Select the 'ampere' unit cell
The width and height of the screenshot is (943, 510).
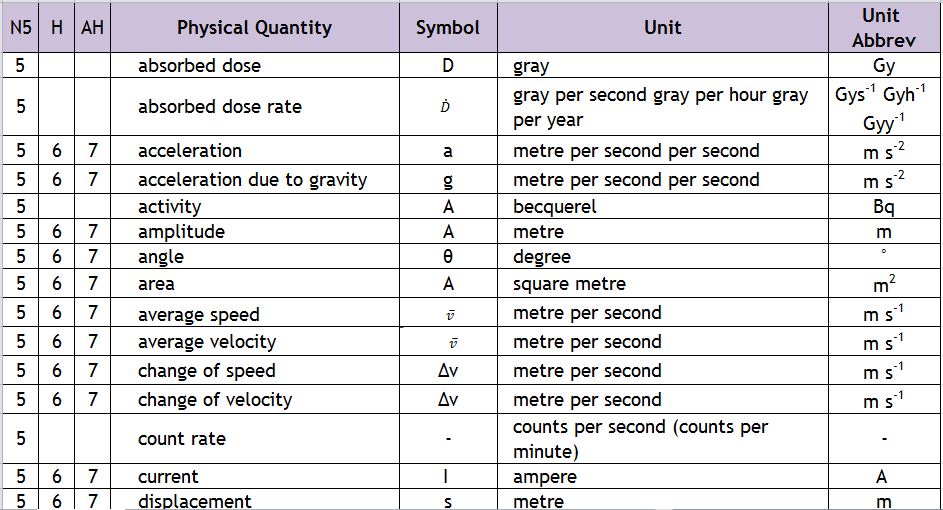pos(663,476)
